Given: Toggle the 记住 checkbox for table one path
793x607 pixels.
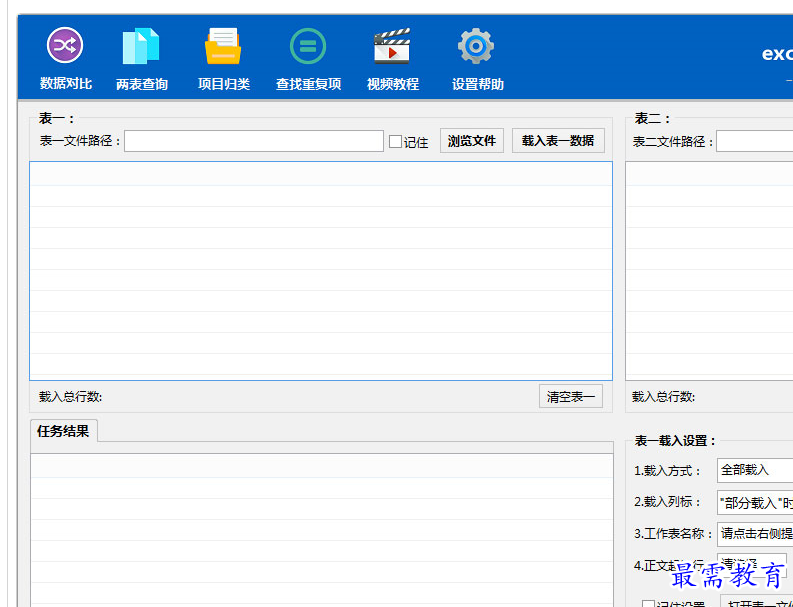Looking at the screenshot, I should pyautogui.click(x=396, y=142).
